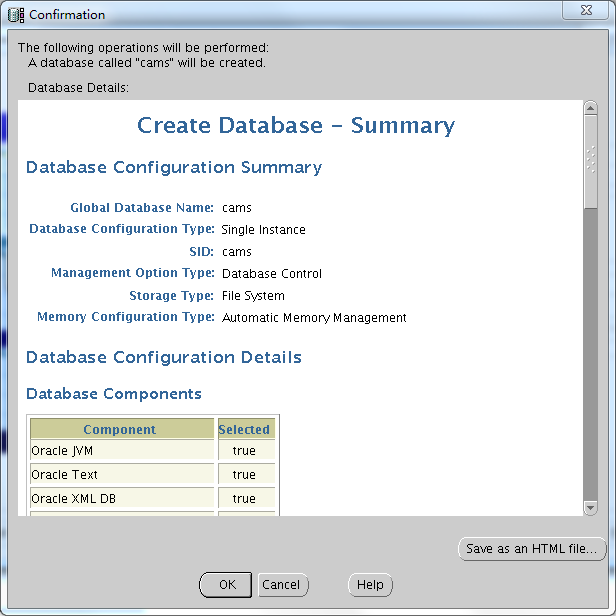The width and height of the screenshot is (616, 616).
Task: Click the 'database called cams will be created' line
Action: point(147,63)
